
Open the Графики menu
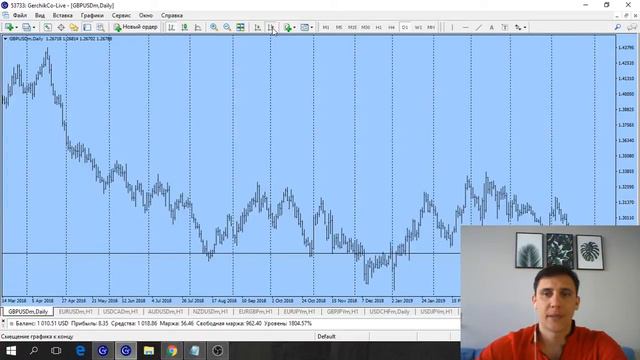92,16
